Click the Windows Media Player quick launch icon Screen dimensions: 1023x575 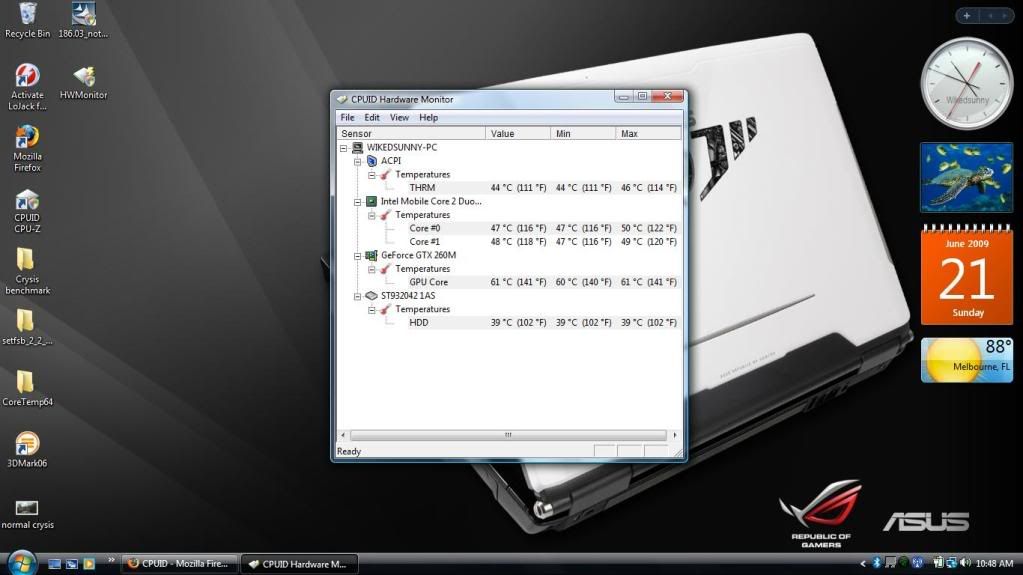[x=89, y=564]
